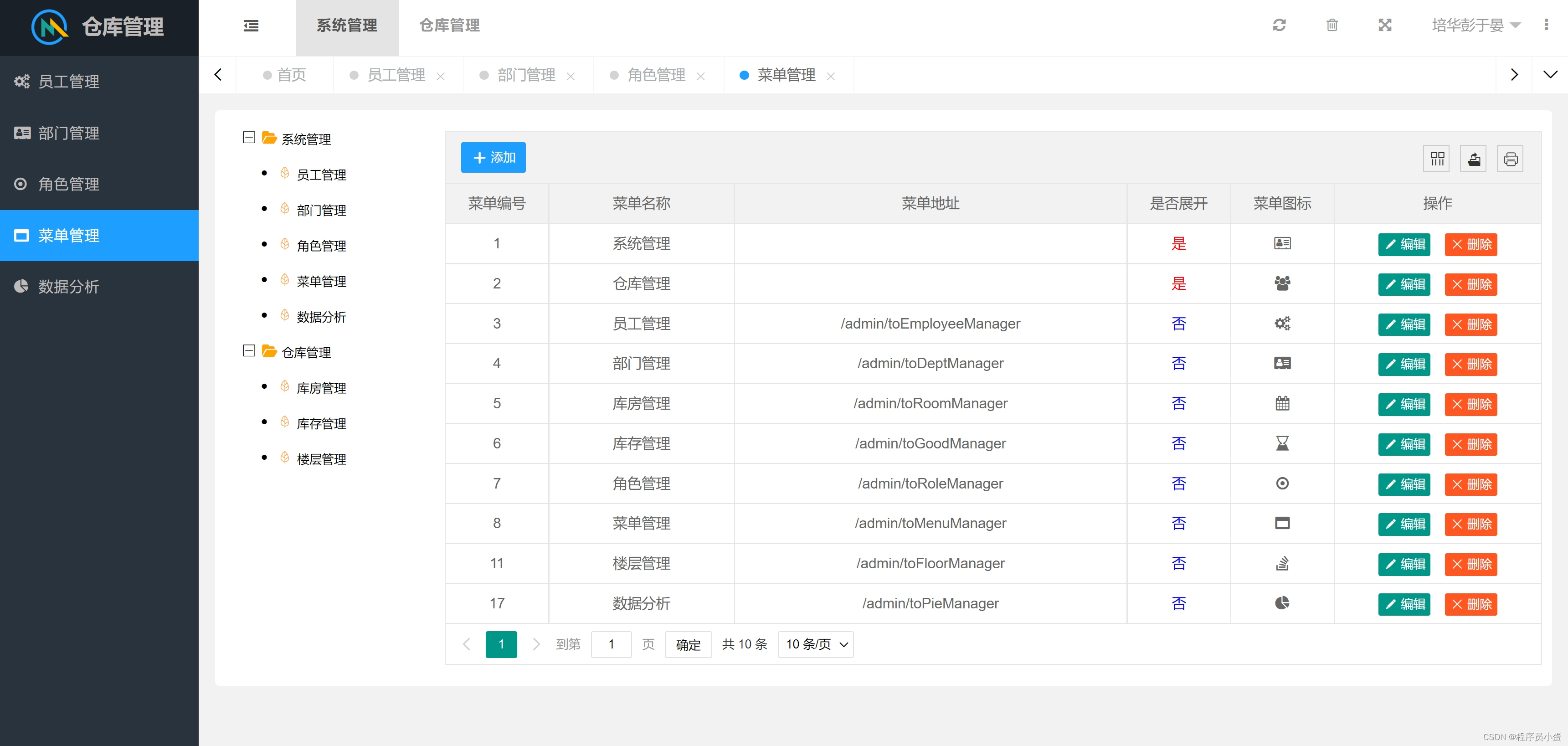Switch to the 仓库管理 top menu
This screenshot has height=746, width=1568.
(449, 25)
